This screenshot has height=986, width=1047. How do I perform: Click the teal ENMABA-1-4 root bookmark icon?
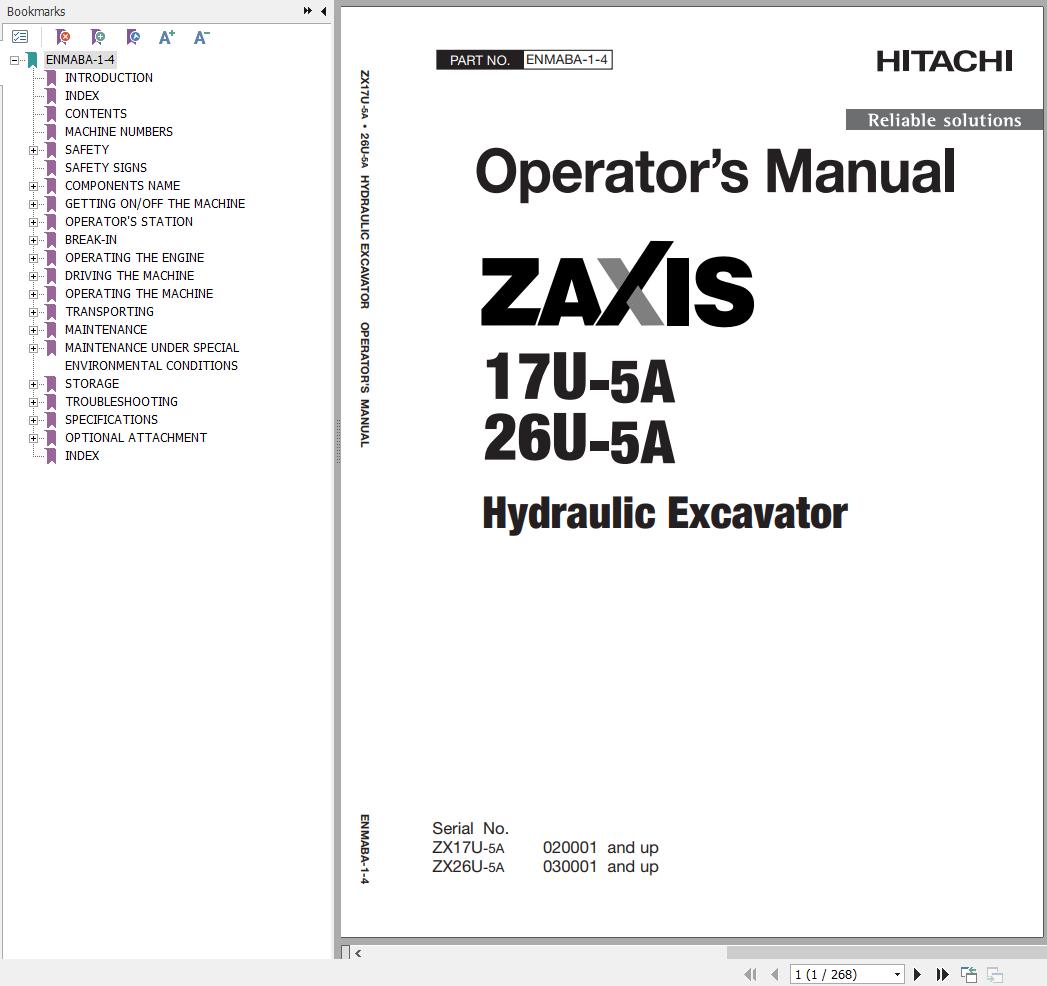pyautogui.click(x=32, y=60)
